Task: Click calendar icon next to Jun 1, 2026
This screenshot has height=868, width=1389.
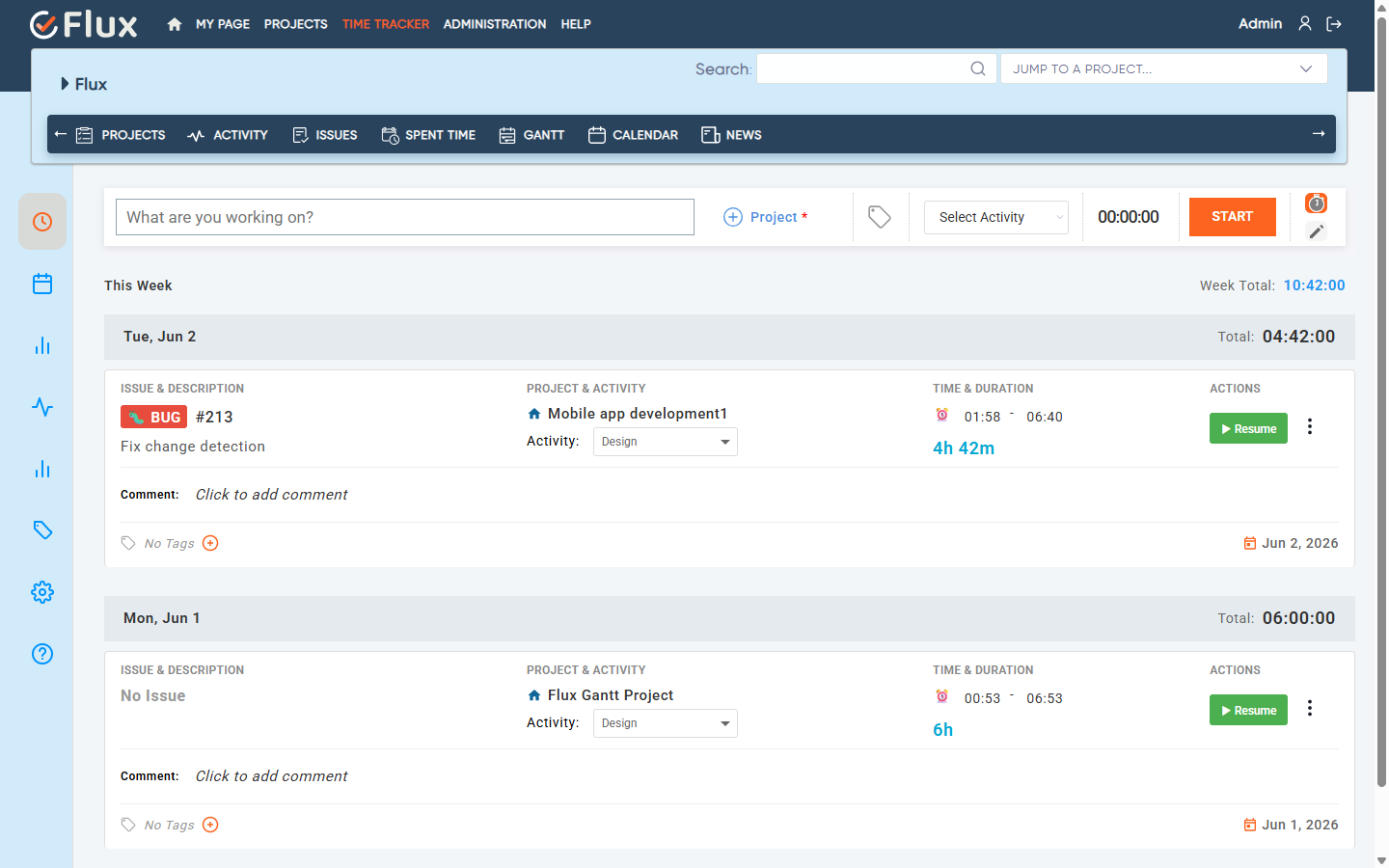Action: point(1250,825)
